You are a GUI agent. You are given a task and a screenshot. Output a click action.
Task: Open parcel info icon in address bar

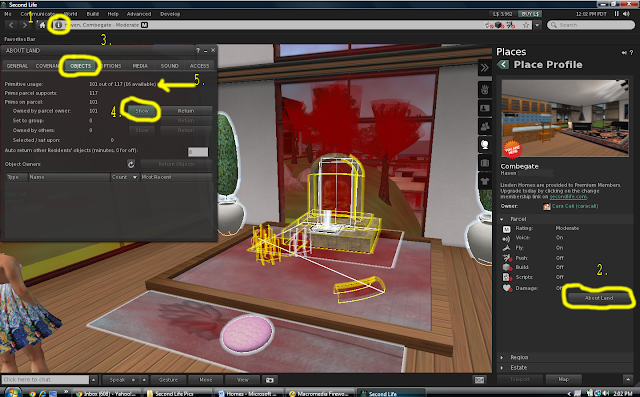tap(58, 25)
